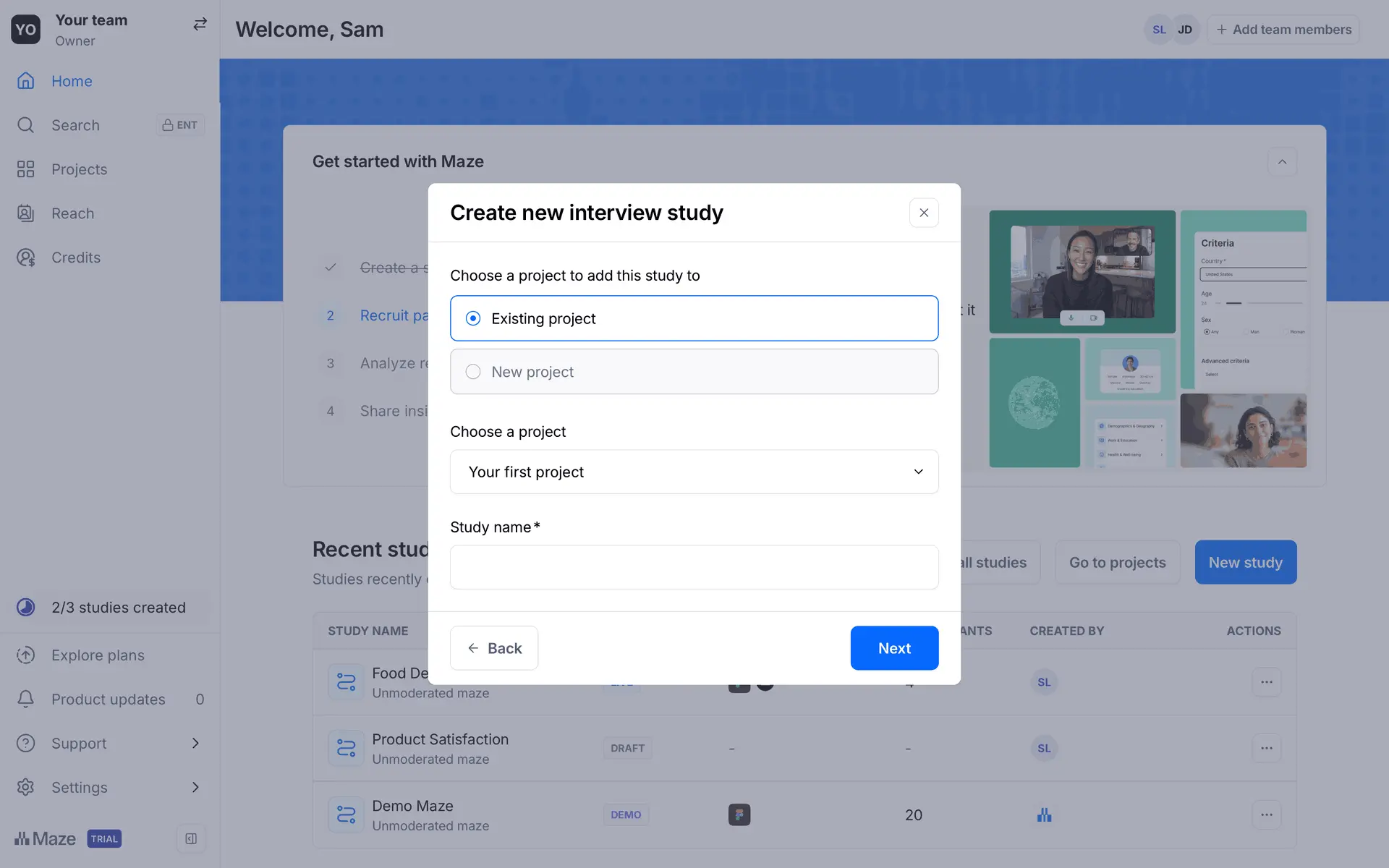Open Projects in the sidebar menu

79,169
